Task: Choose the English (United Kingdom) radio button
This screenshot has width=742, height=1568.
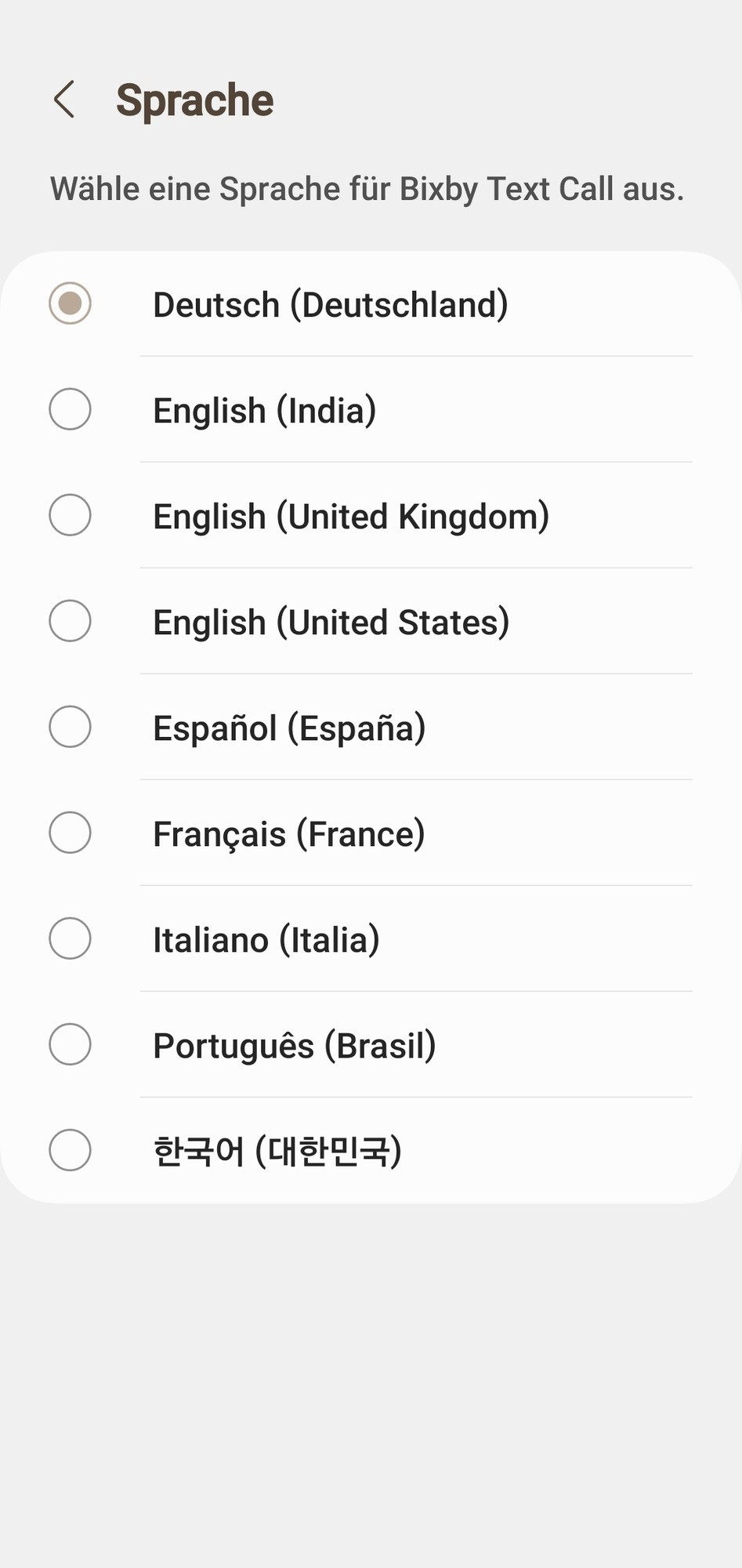Action: click(71, 515)
